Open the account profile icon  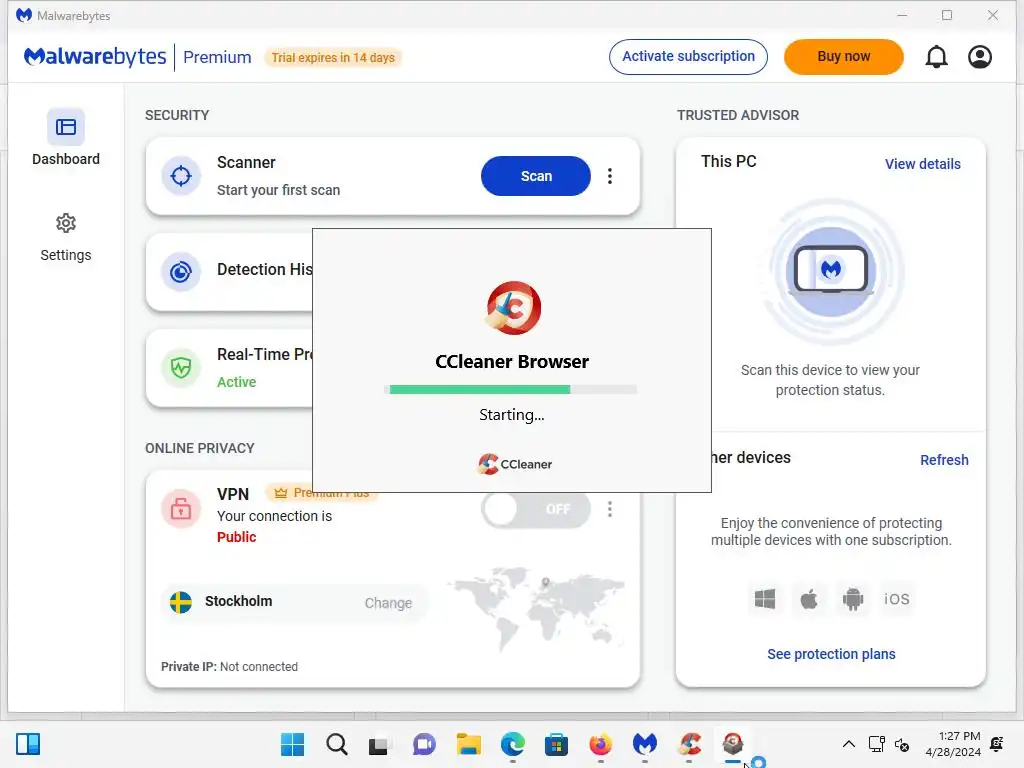[x=980, y=57]
